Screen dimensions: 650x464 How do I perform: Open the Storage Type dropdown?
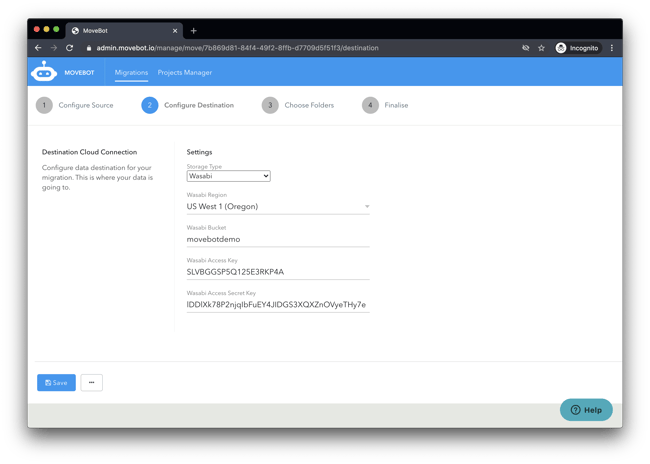[x=228, y=176]
